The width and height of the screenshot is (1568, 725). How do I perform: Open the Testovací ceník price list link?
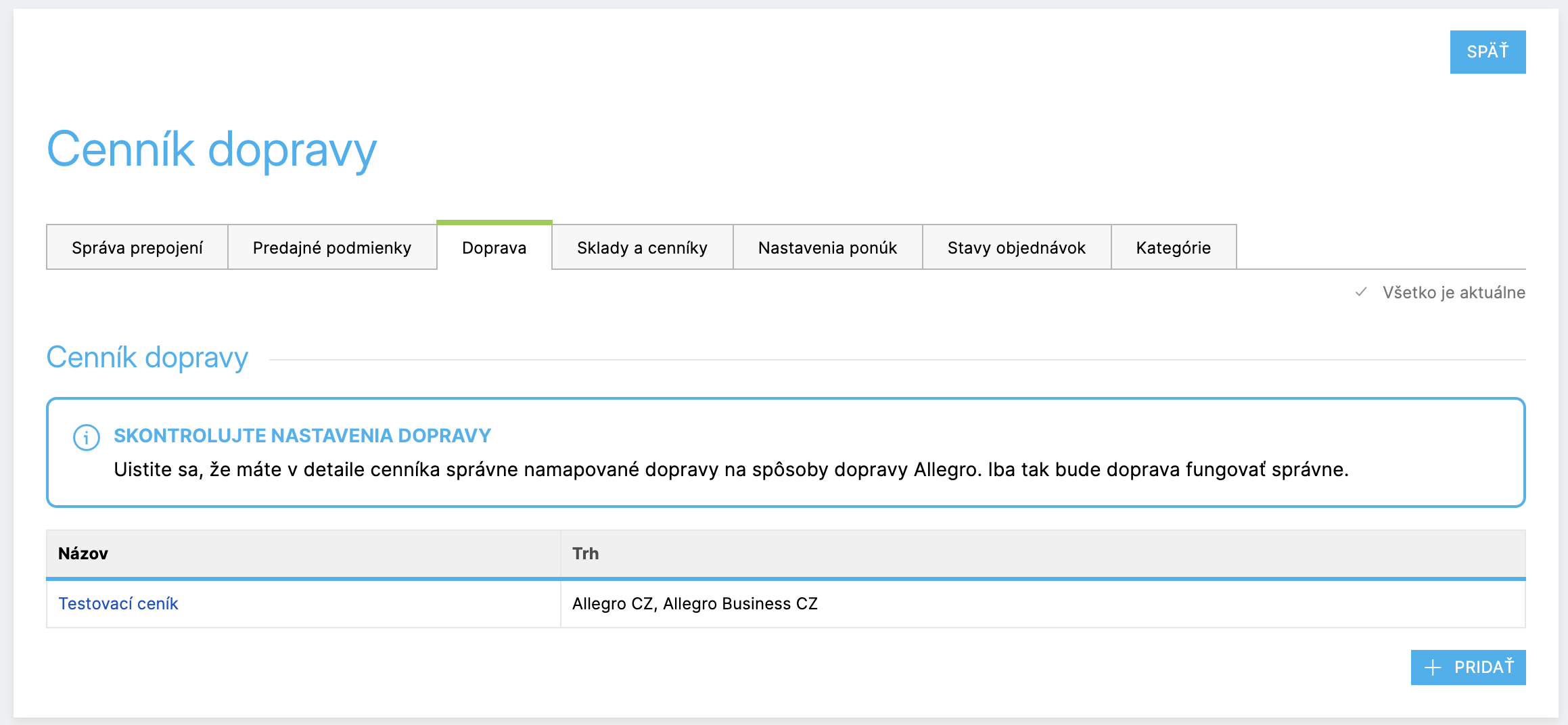click(118, 604)
